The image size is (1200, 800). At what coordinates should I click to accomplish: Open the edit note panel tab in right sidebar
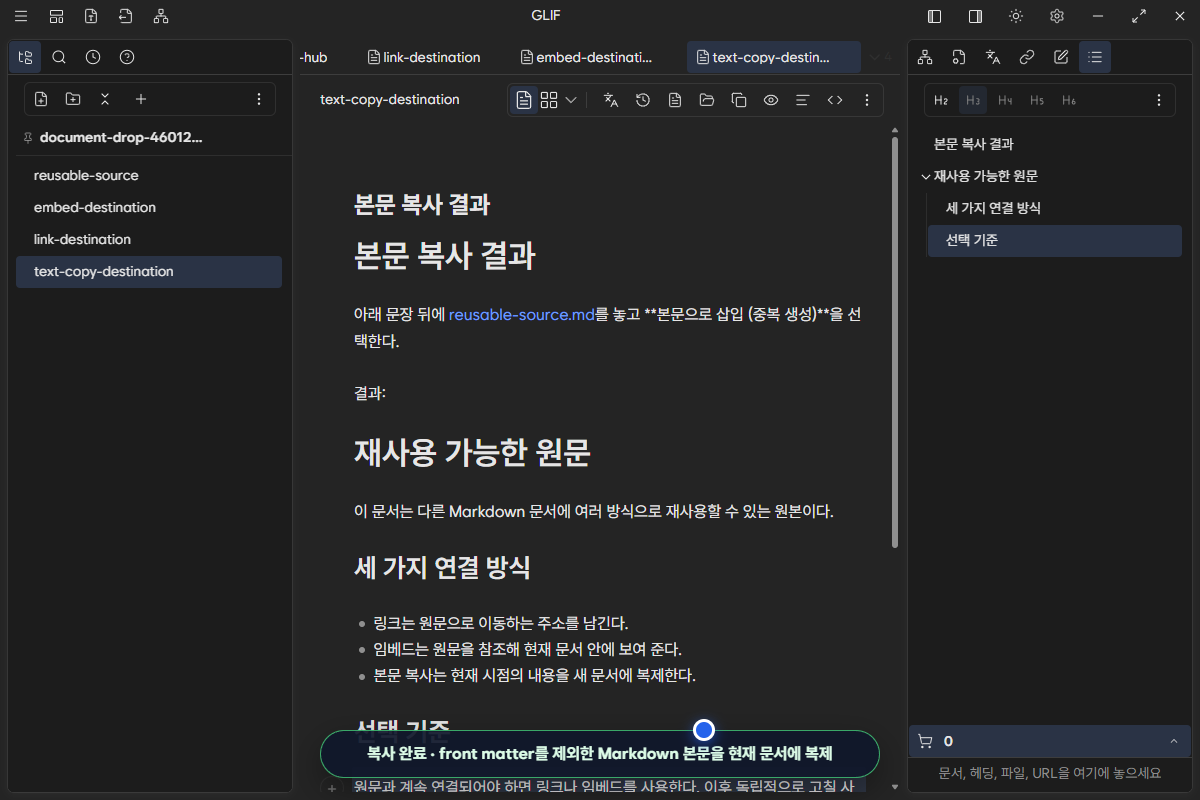(1061, 57)
